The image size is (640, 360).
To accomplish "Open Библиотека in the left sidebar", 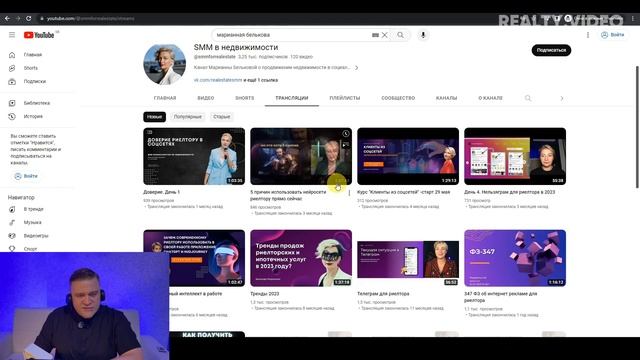I will coord(38,103).
